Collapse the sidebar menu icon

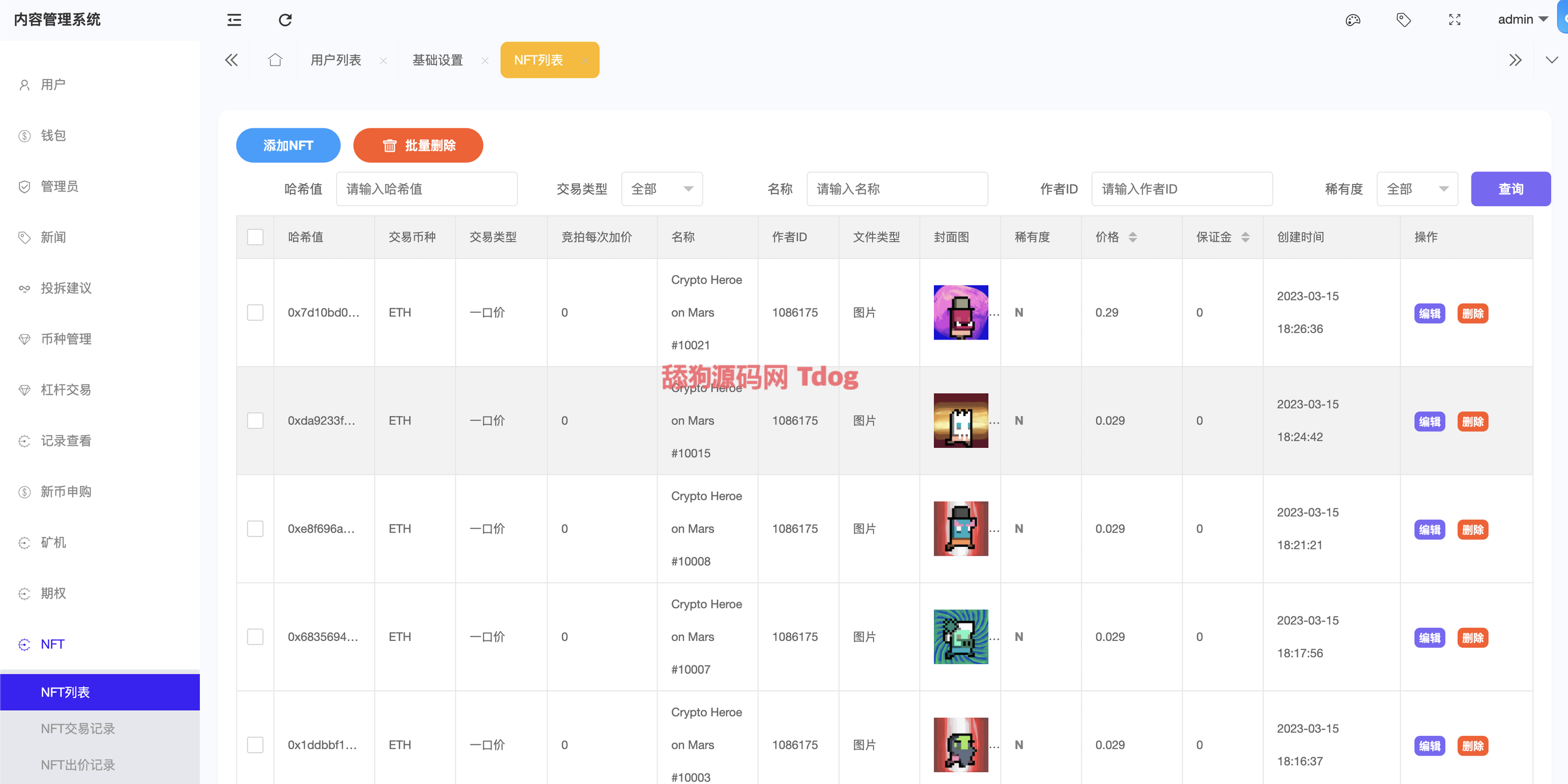pyautogui.click(x=234, y=20)
